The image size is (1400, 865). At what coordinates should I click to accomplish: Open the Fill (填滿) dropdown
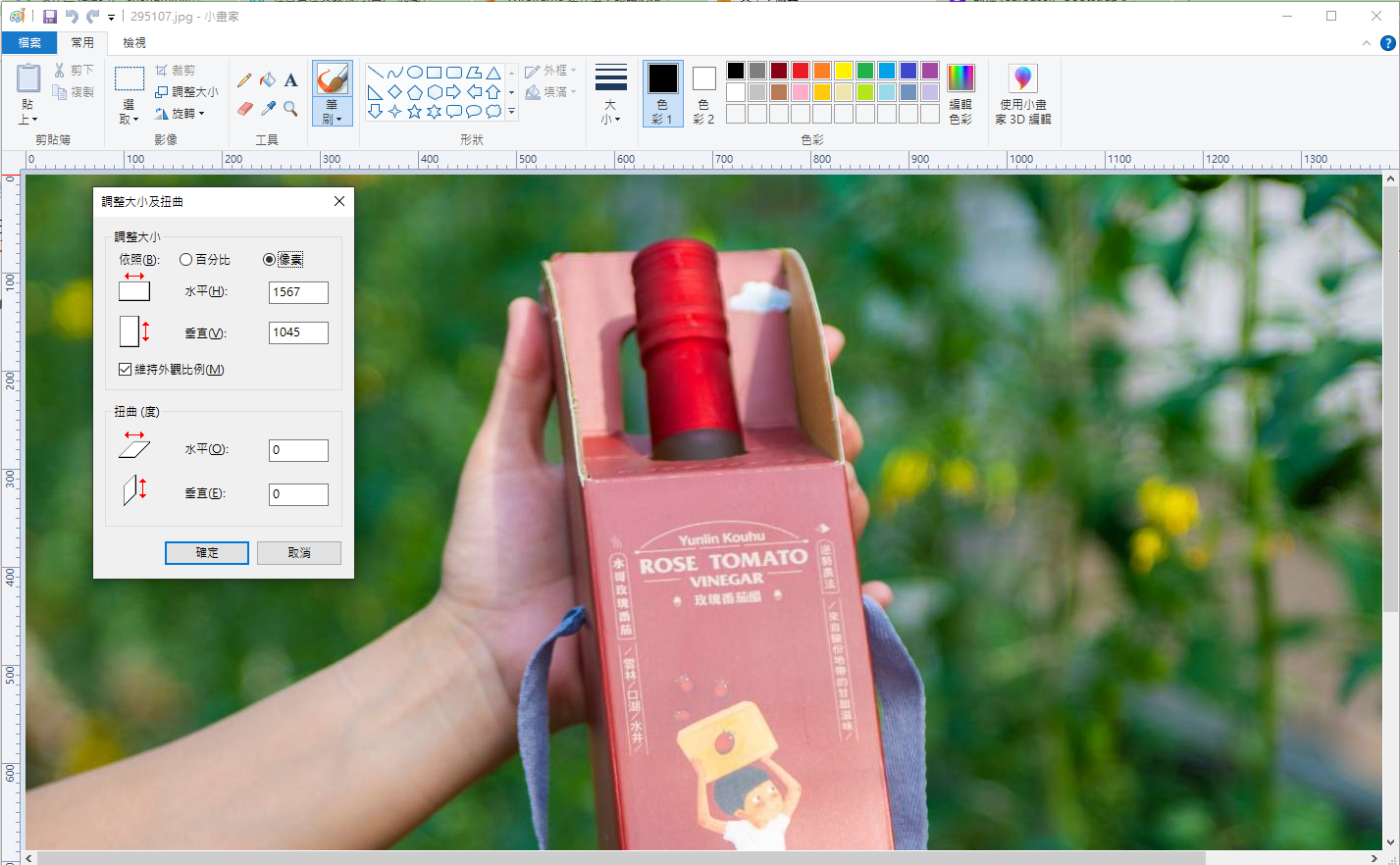tap(550, 92)
